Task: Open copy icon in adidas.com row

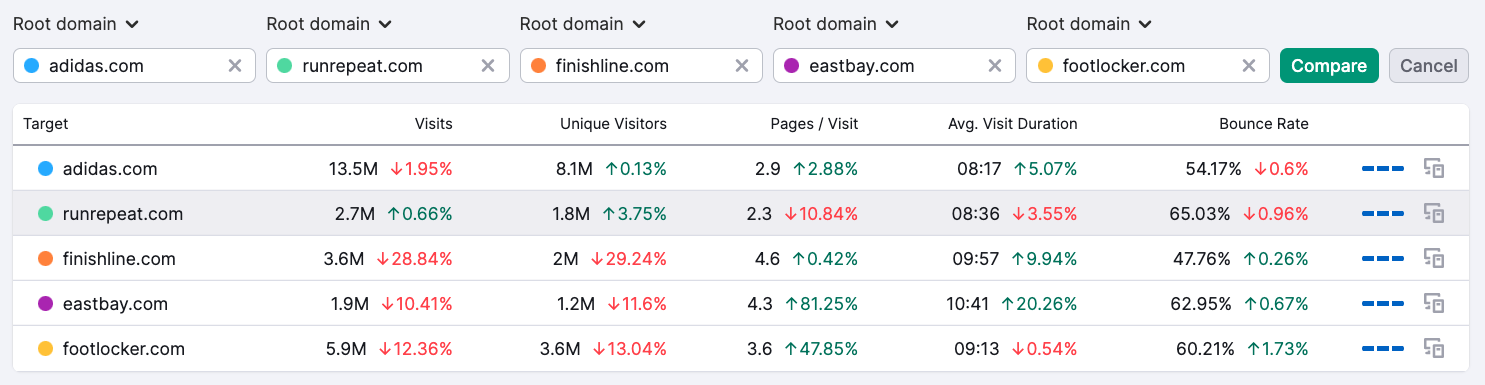Action: (1434, 169)
